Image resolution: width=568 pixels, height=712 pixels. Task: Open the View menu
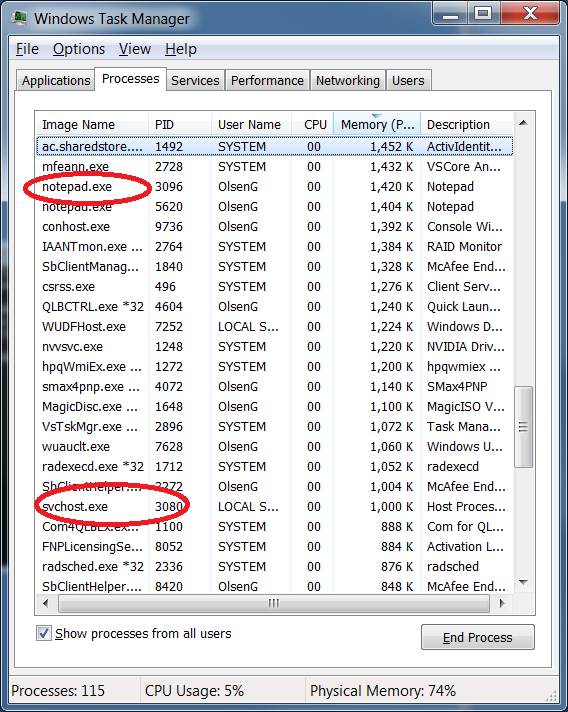coord(134,49)
